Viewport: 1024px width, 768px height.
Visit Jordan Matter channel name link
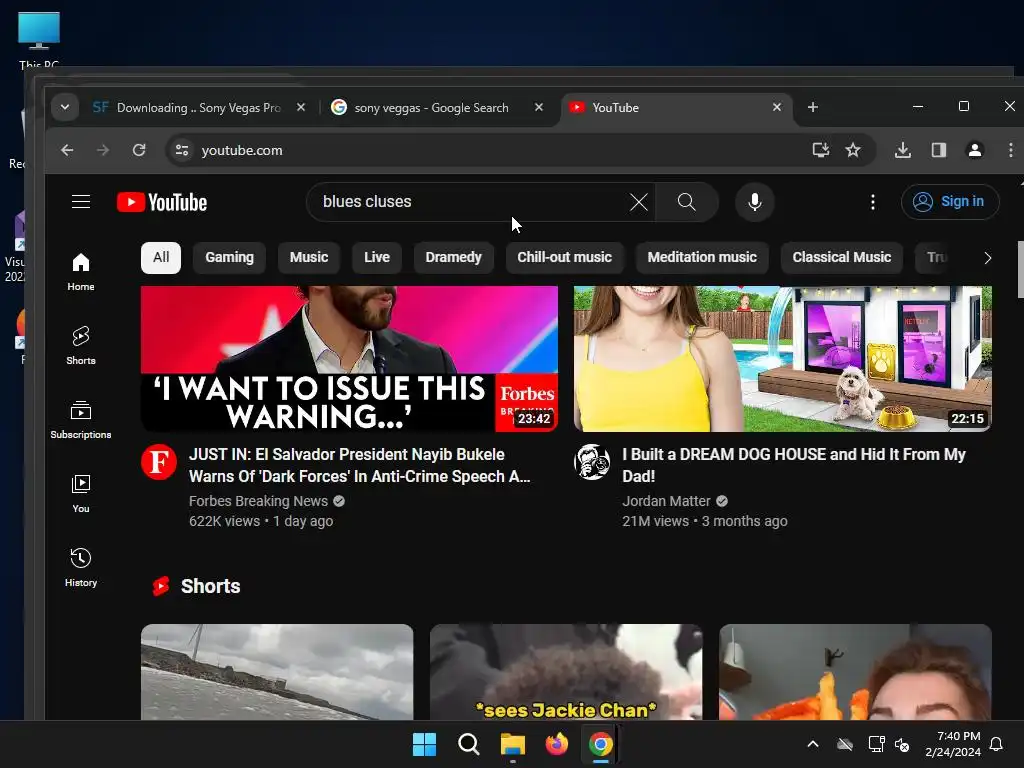[666, 501]
